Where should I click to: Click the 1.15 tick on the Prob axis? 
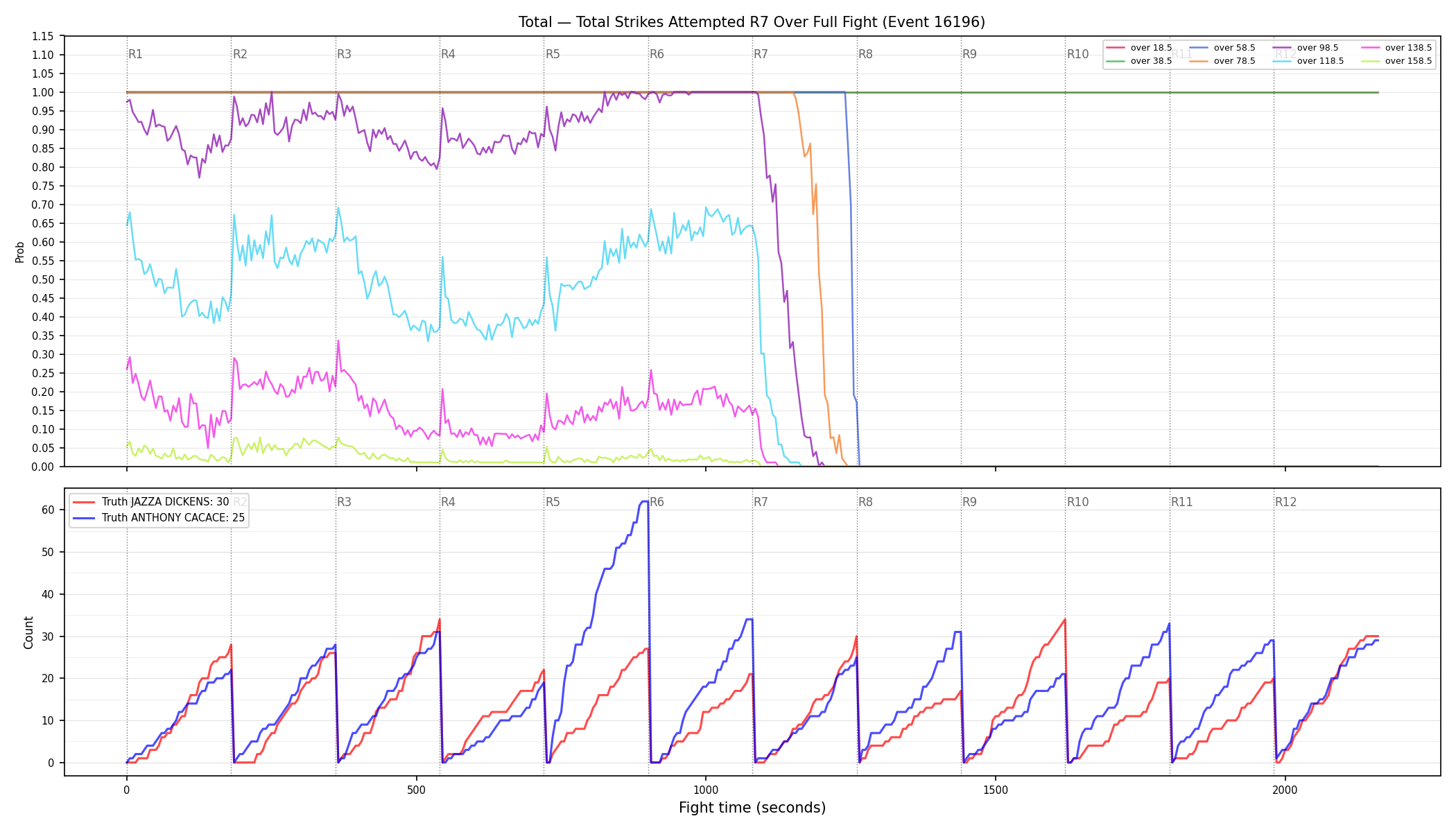[x=43, y=36]
